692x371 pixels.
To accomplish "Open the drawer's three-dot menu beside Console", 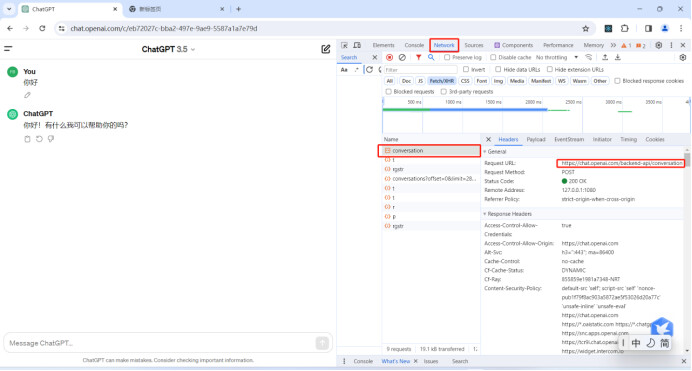I will tap(344, 361).
